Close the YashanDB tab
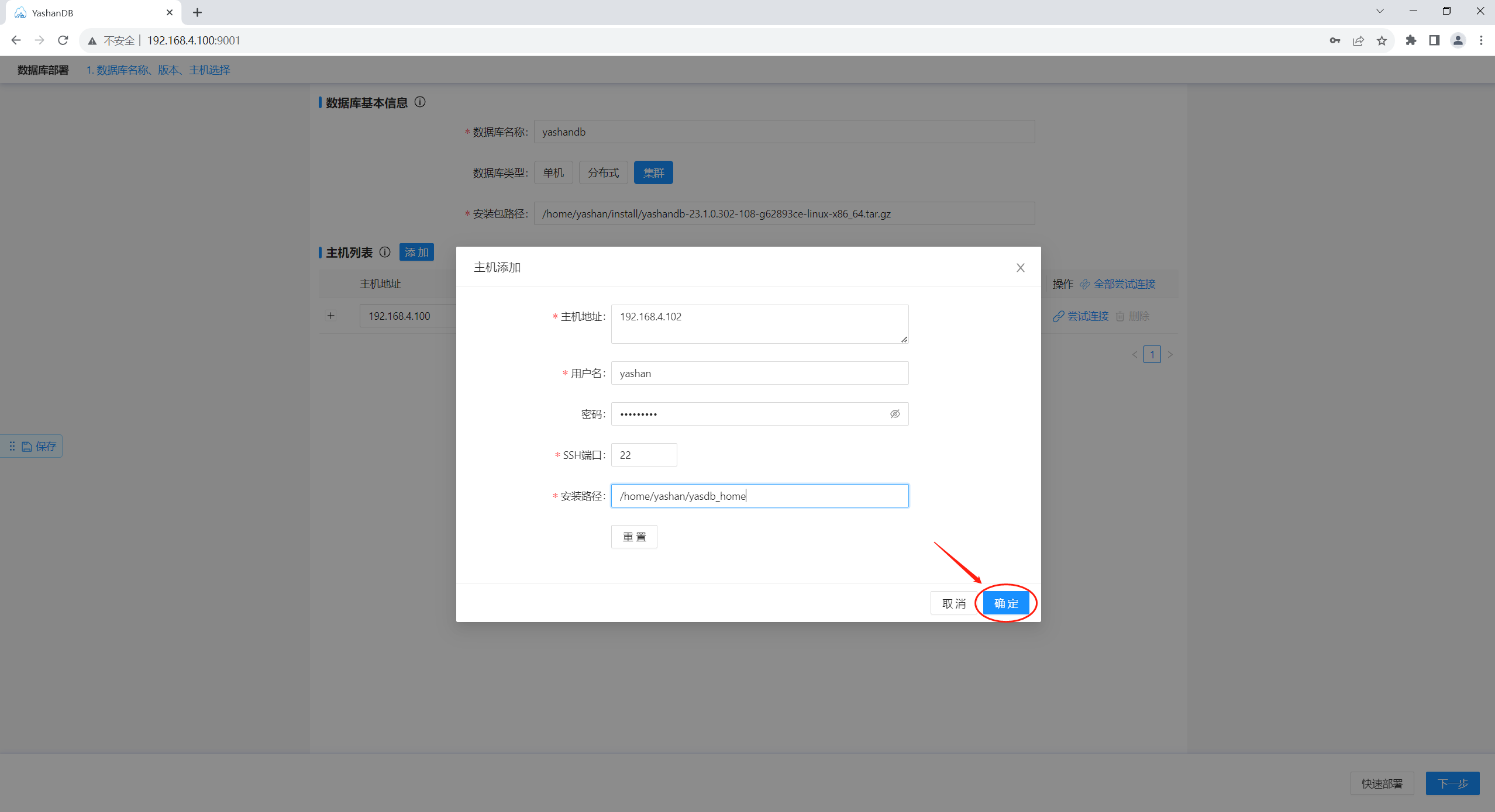 tap(170, 12)
